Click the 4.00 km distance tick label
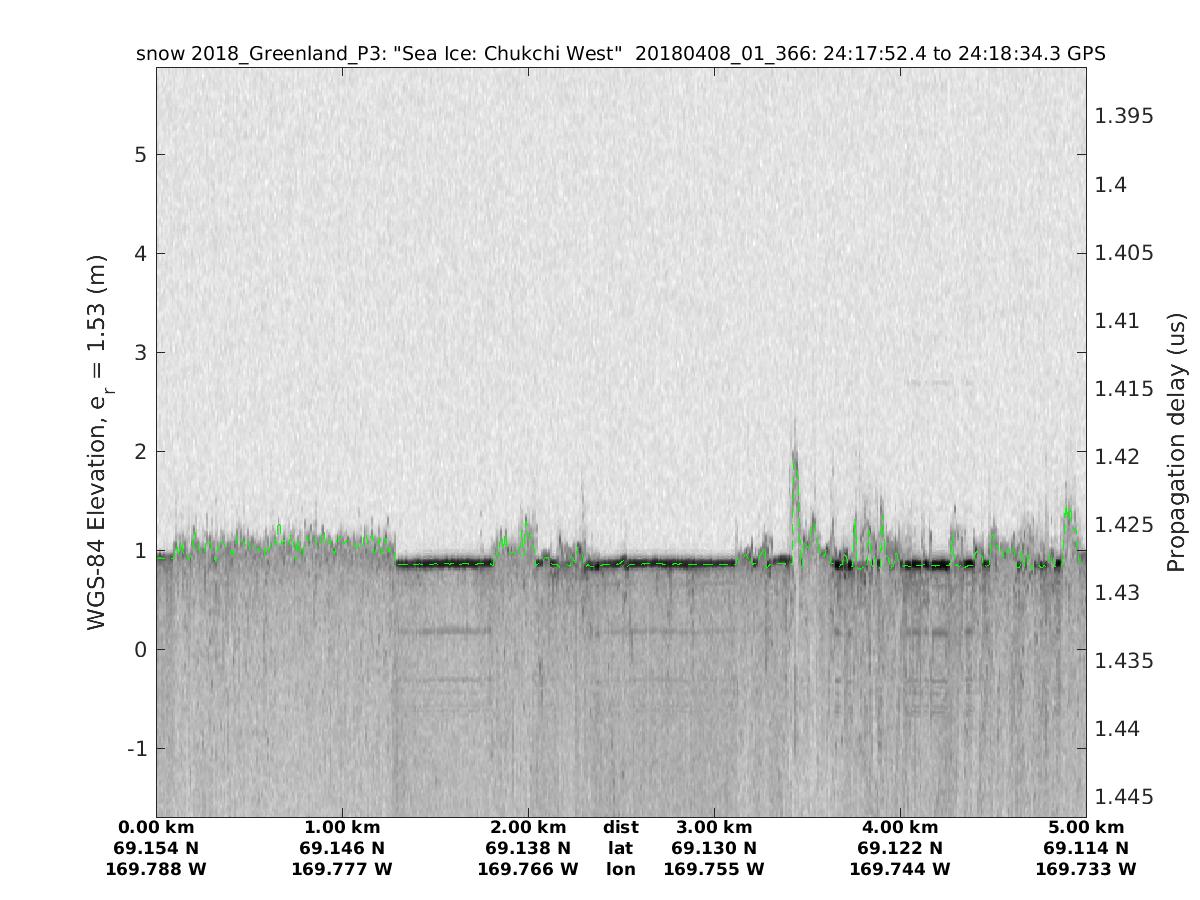The width and height of the screenshot is (1200, 900). (900, 827)
